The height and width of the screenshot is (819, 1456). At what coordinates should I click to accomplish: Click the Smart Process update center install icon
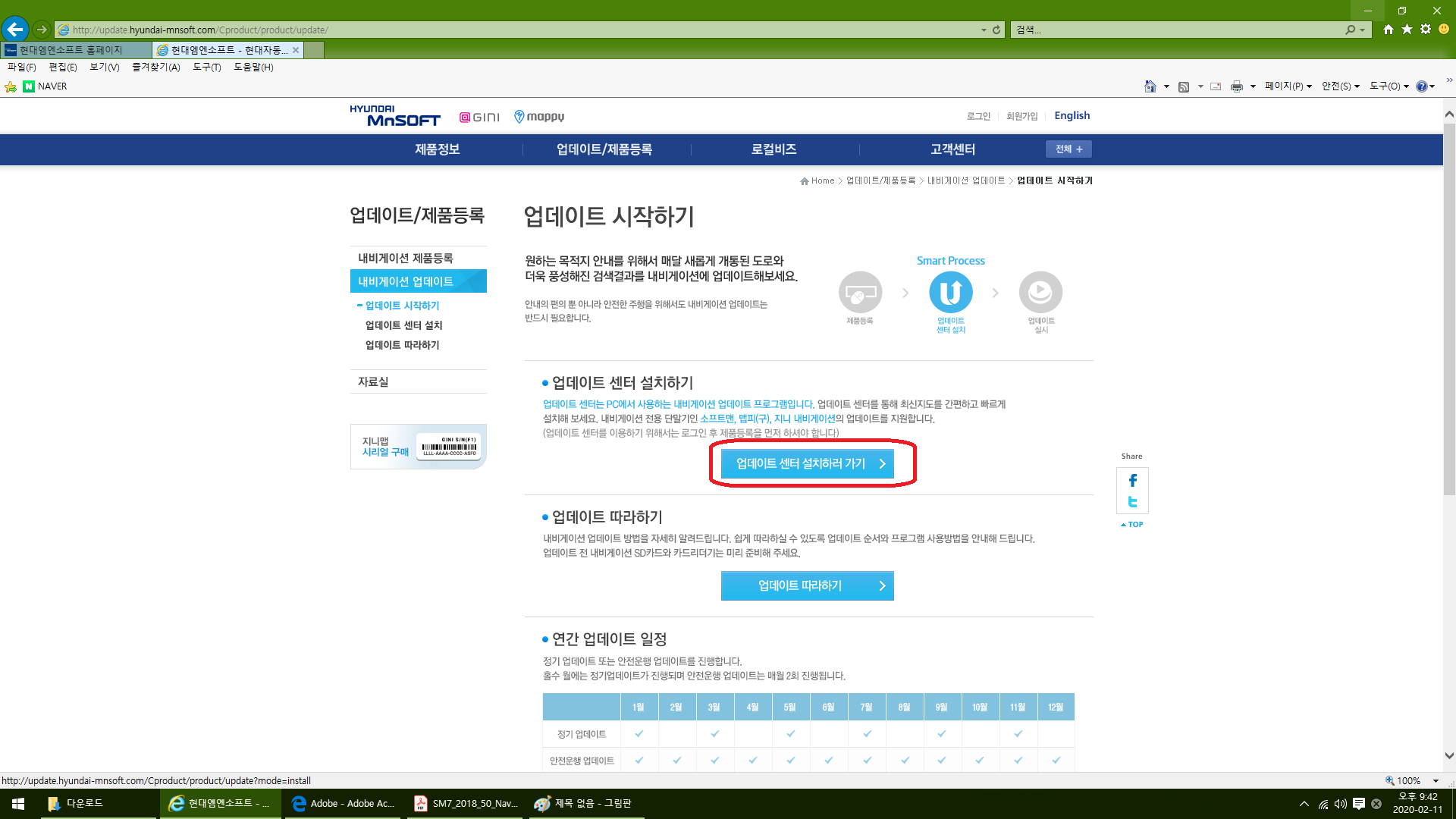(950, 292)
